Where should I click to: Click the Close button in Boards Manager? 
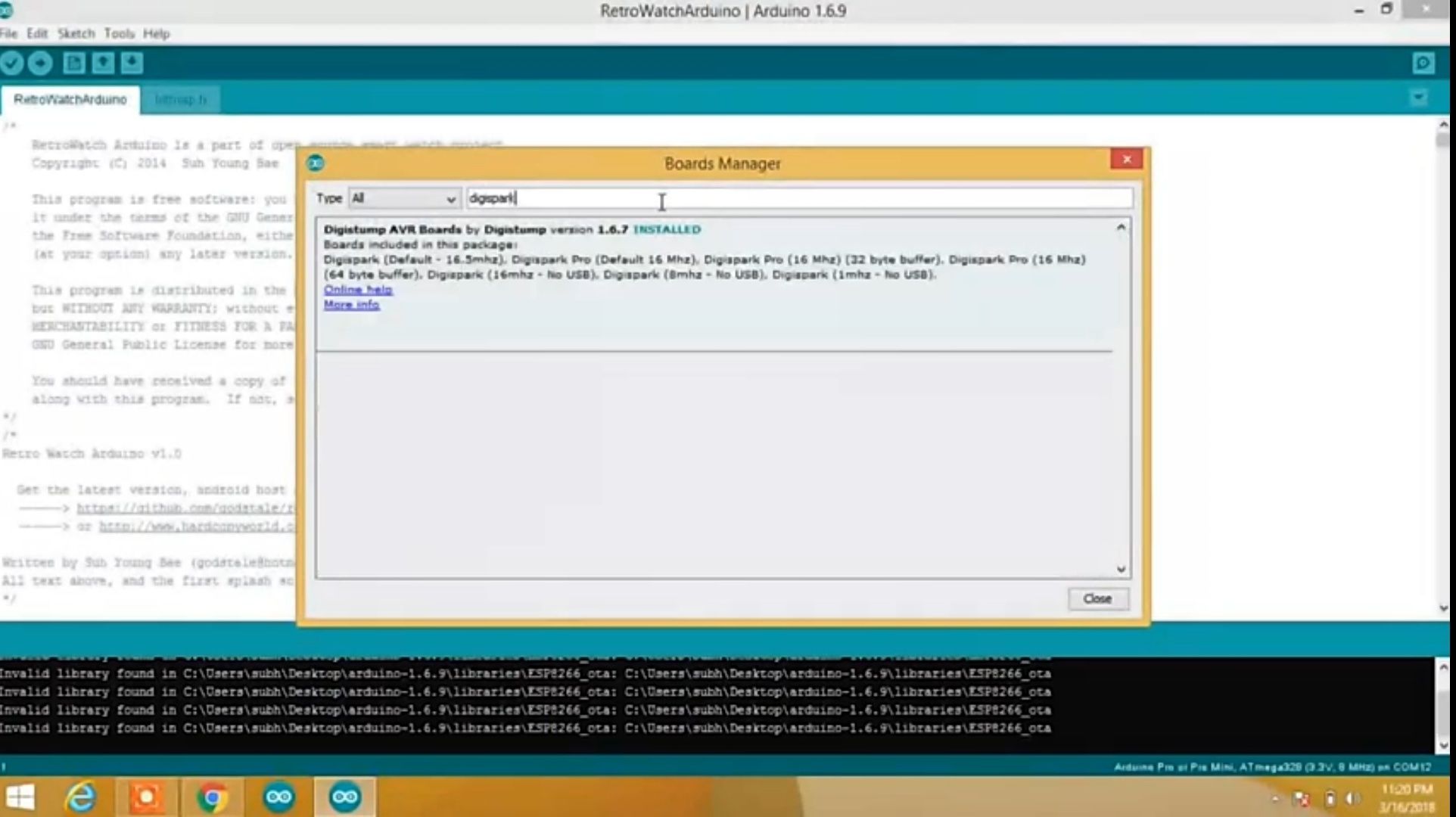point(1098,598)
